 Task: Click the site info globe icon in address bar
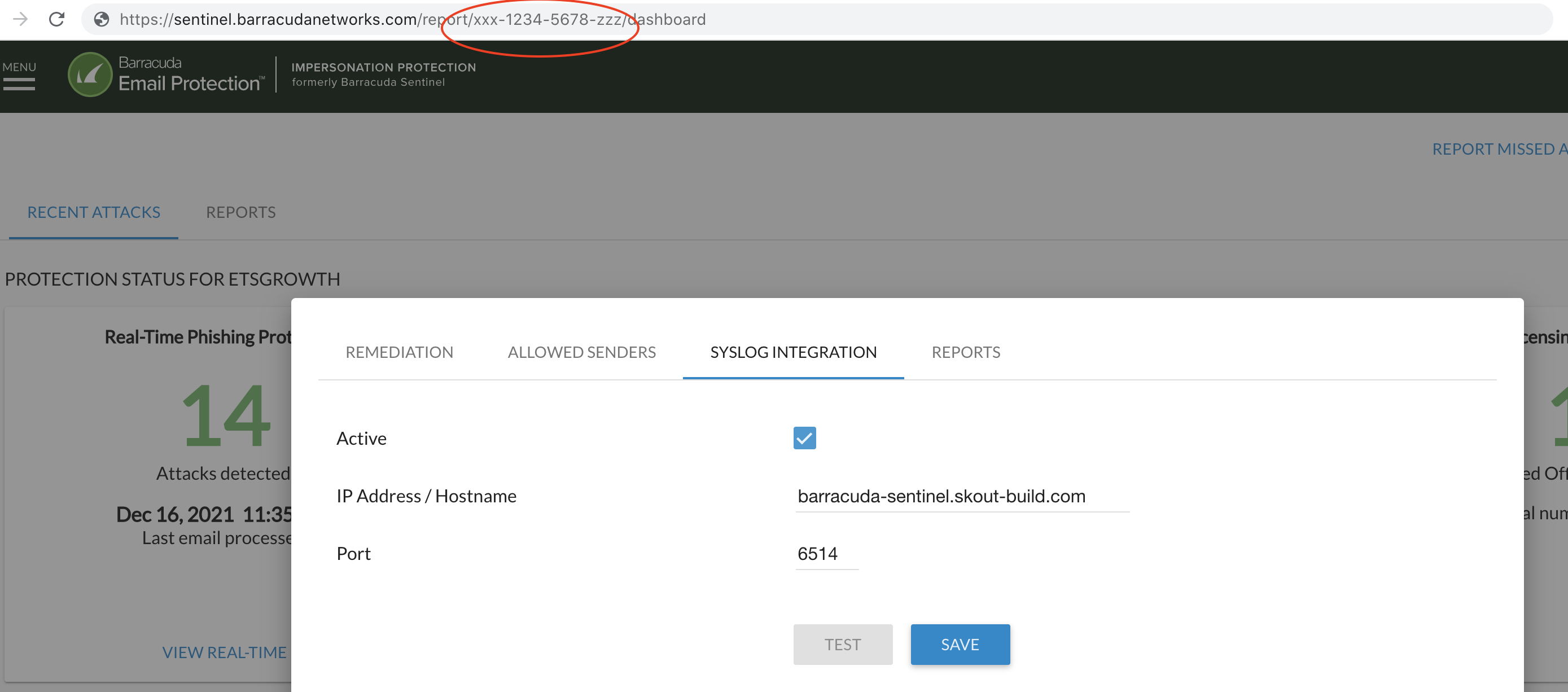[x=102, y=20]
